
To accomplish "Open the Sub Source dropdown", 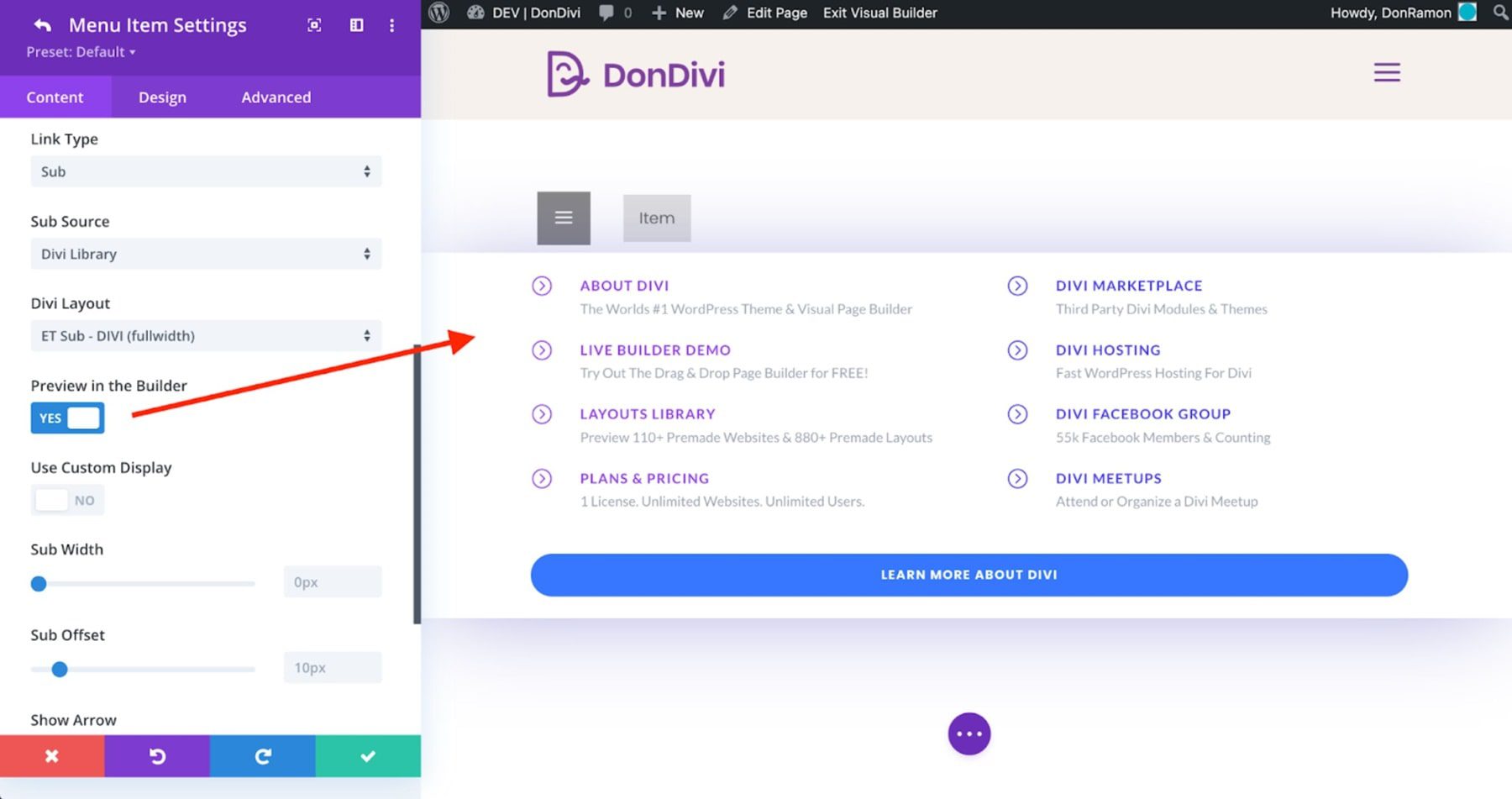I will pyautogui.click(x=206, y=254).
